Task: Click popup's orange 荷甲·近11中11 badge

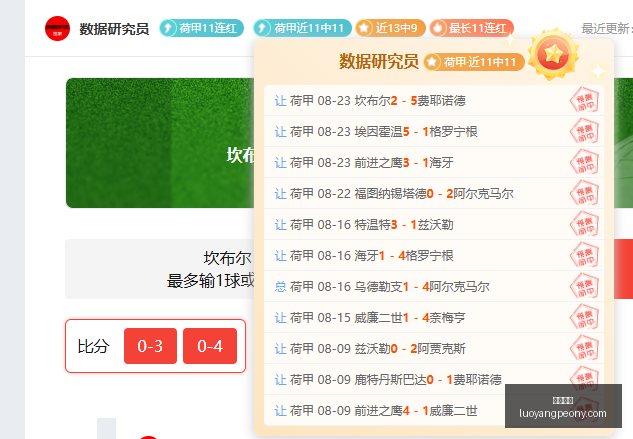Action: click(x=474, y=62)
